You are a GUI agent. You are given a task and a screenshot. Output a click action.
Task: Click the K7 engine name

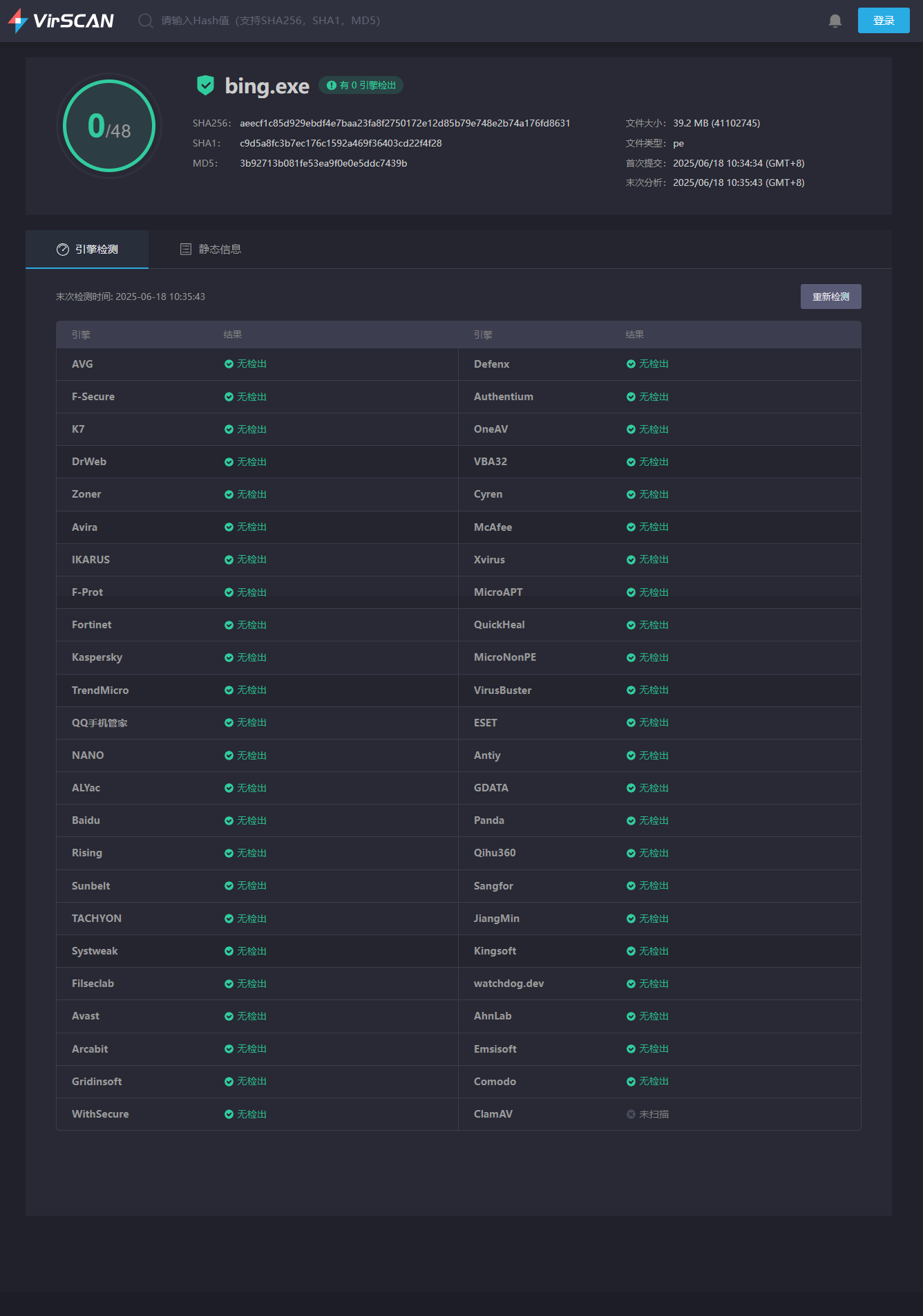(x=78, y=429)
